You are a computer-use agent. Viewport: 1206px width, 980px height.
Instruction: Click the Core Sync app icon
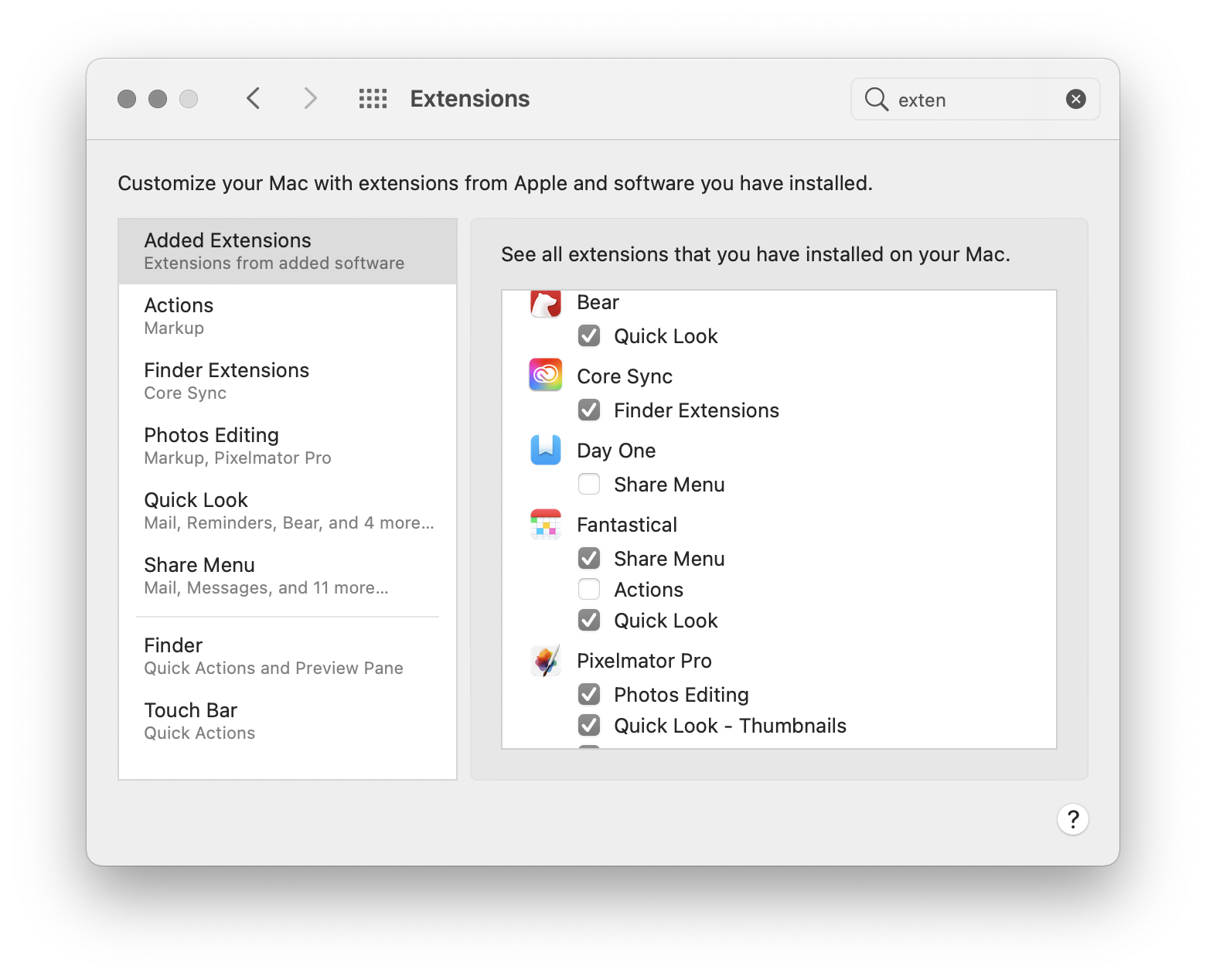(546, 375)
